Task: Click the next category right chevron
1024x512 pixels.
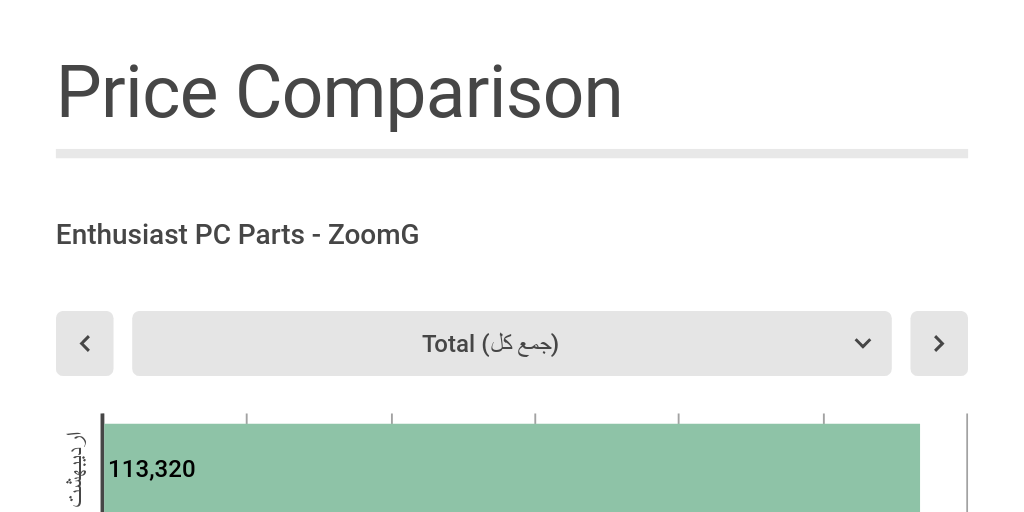Action: pos(938,344)
